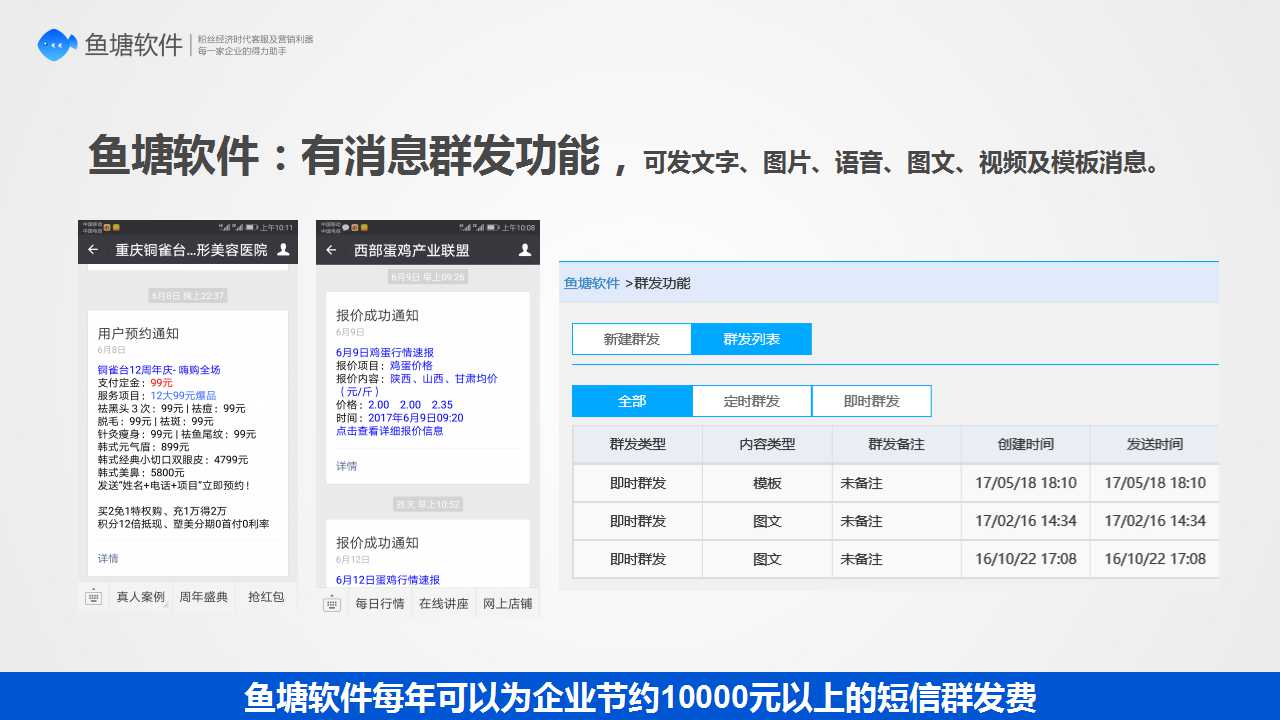Click the 群发功能 breadcrumb text

point(662,283)
